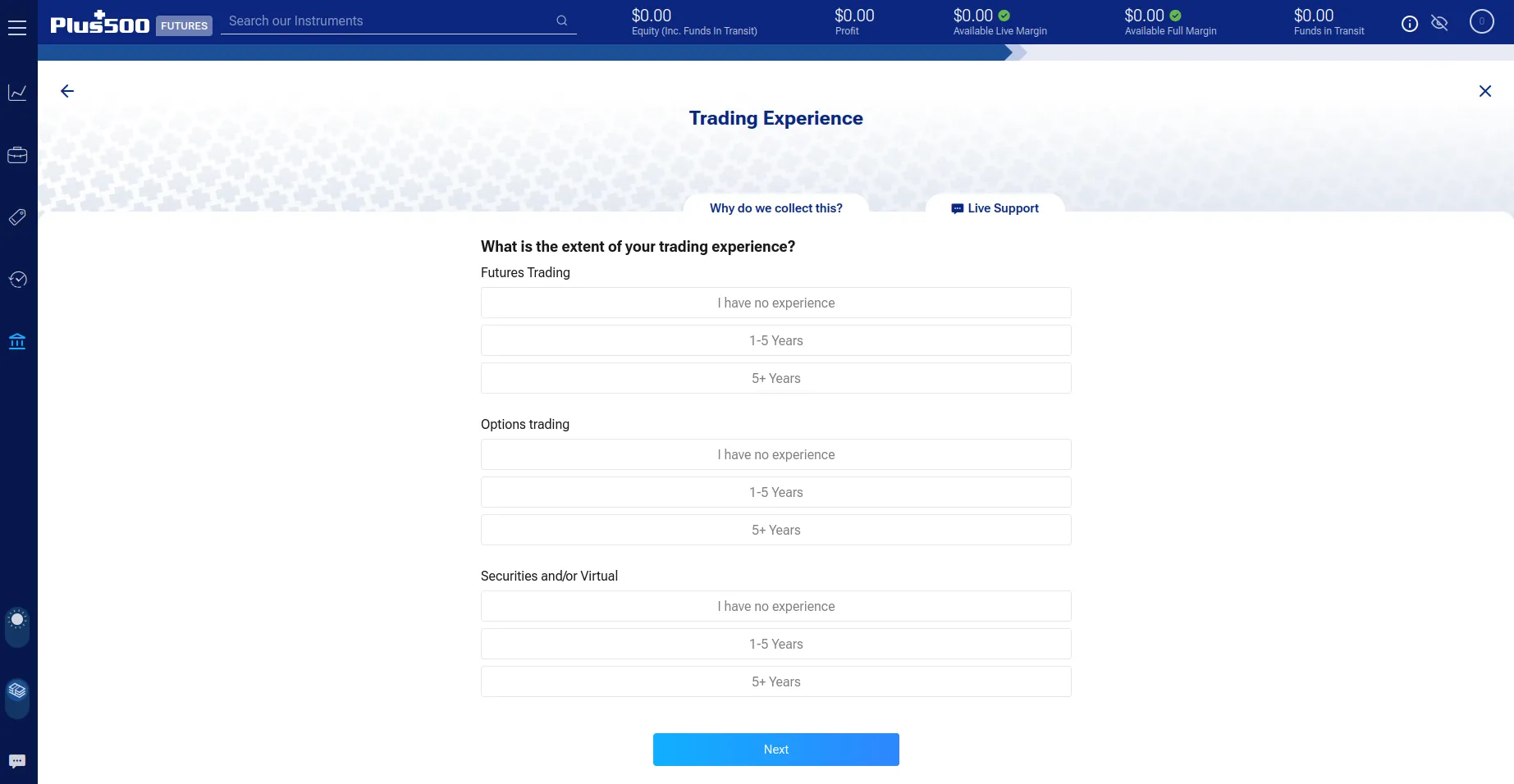Click the Available Live Margin amount

coord(973,16)
